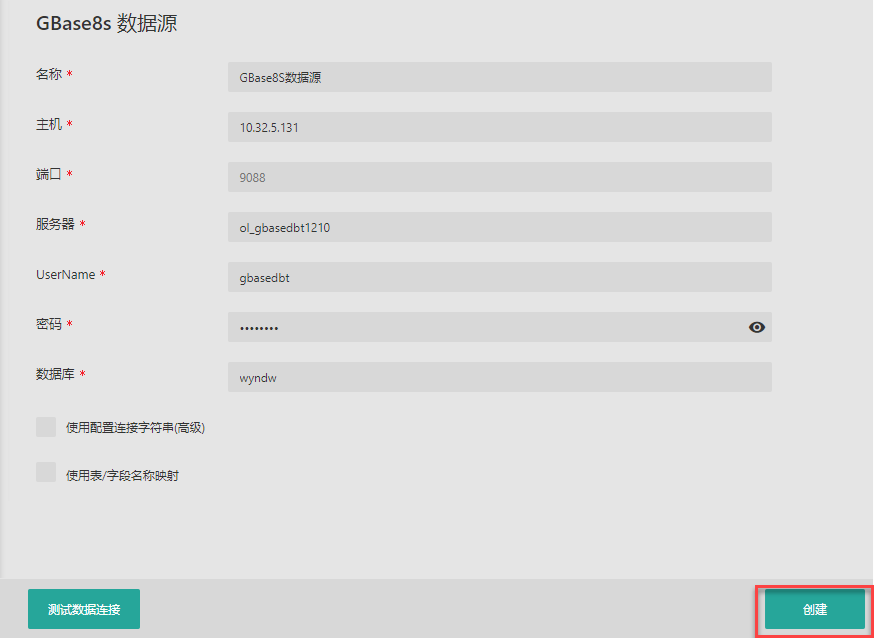
Task: Click the 使用表/字段名称映射 label text
Action: point(122,476)
